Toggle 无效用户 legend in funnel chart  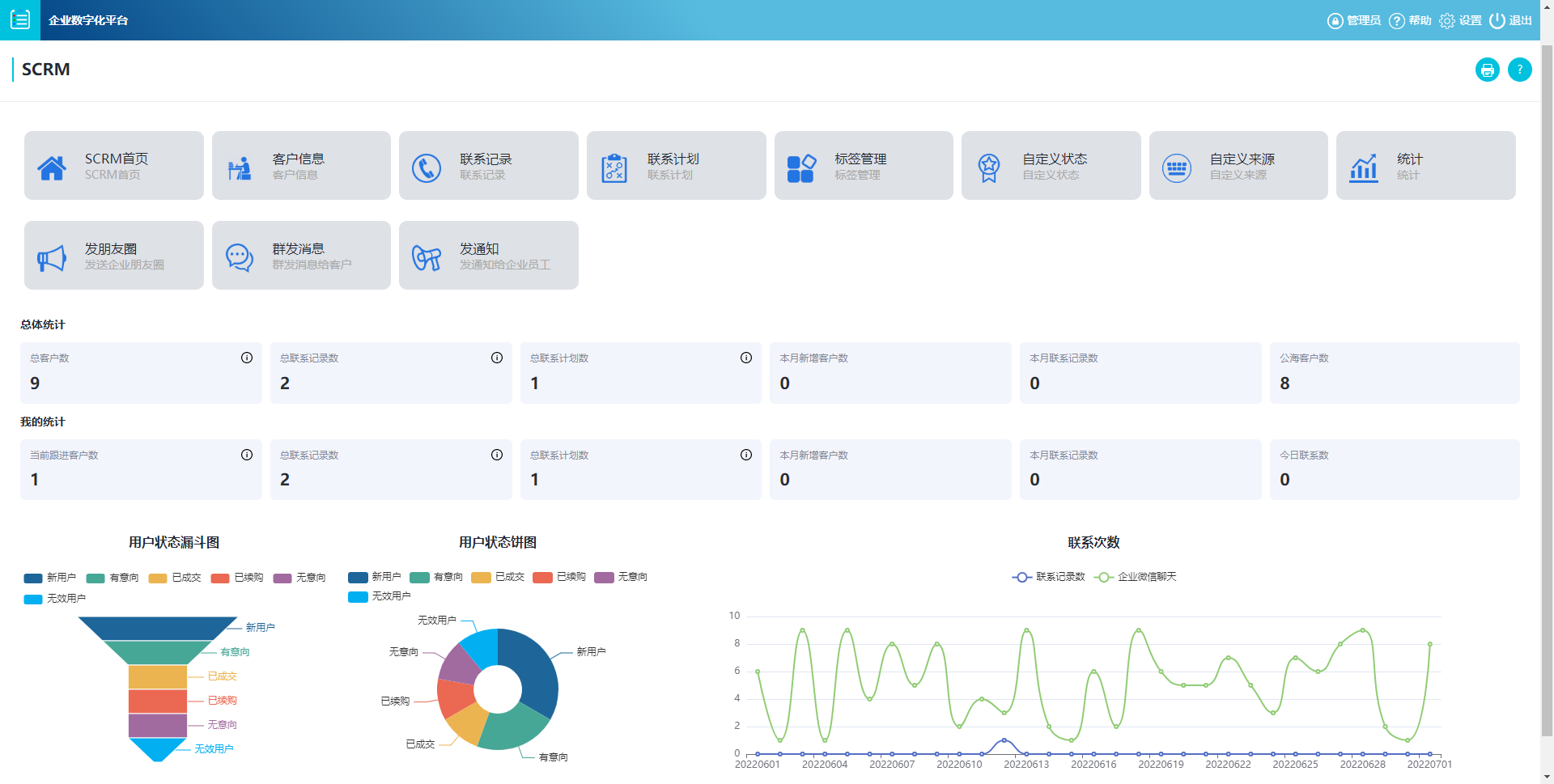[x=55, y=599]
